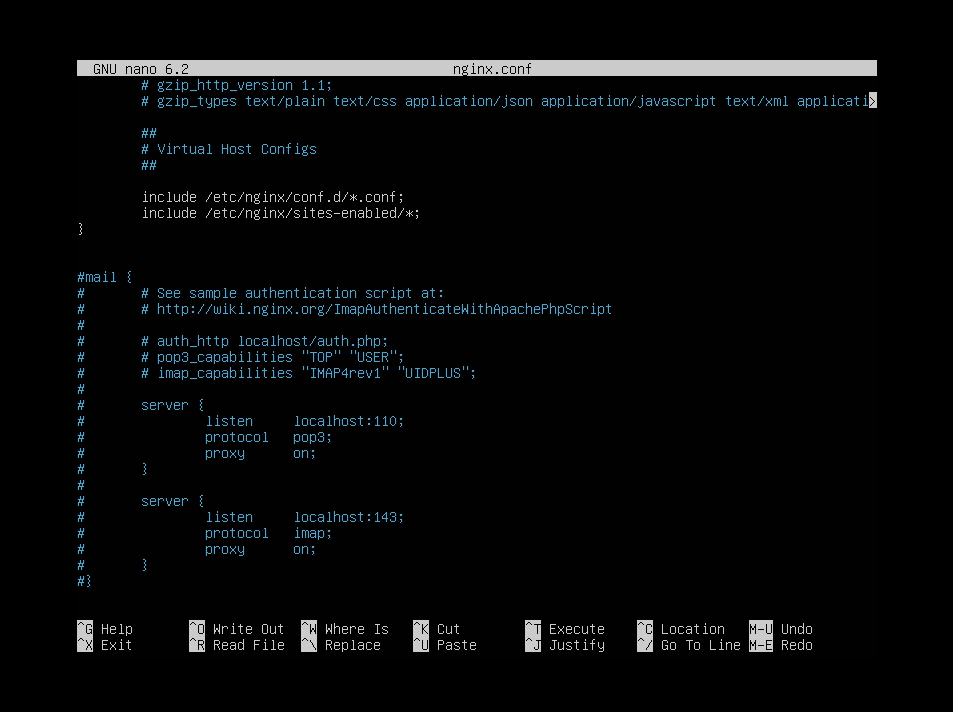Click the nginx.conf filename in title bar
953x712 pixels.
(492, 69)
